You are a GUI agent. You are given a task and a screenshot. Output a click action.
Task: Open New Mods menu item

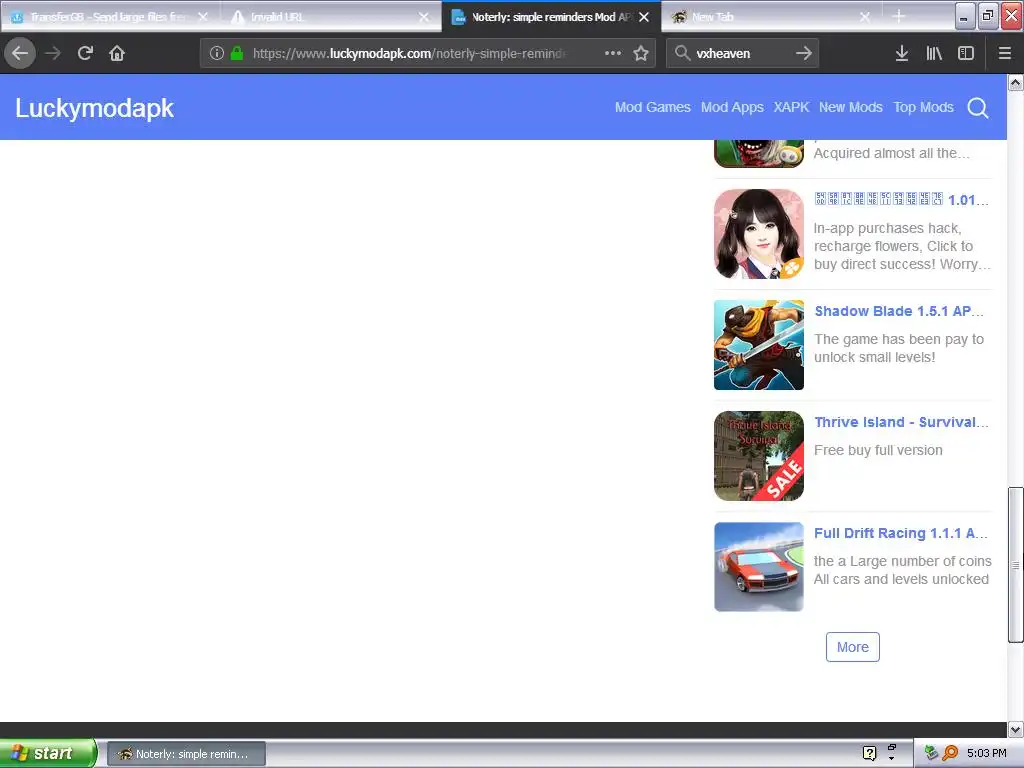(x=851, y=107)
